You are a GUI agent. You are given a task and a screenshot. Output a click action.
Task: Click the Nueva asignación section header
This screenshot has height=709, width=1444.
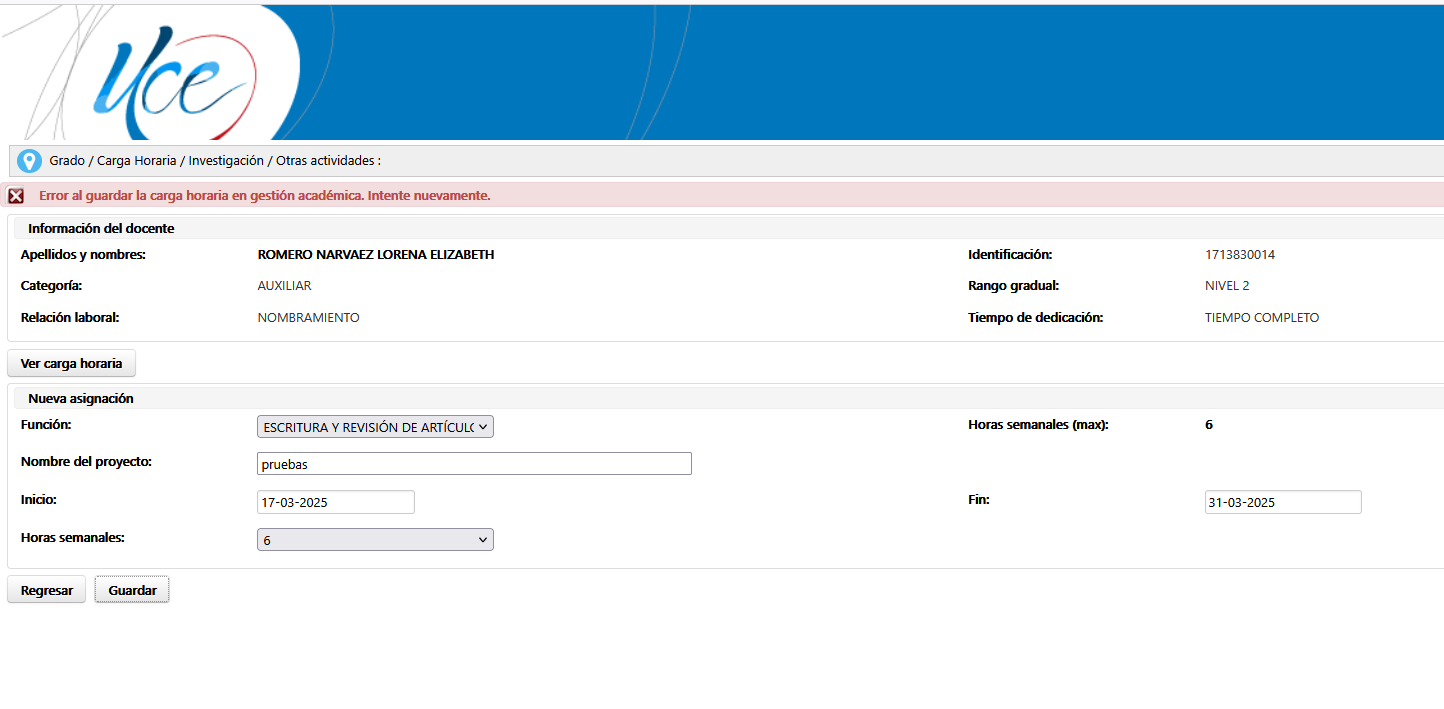tap(81, 399)
